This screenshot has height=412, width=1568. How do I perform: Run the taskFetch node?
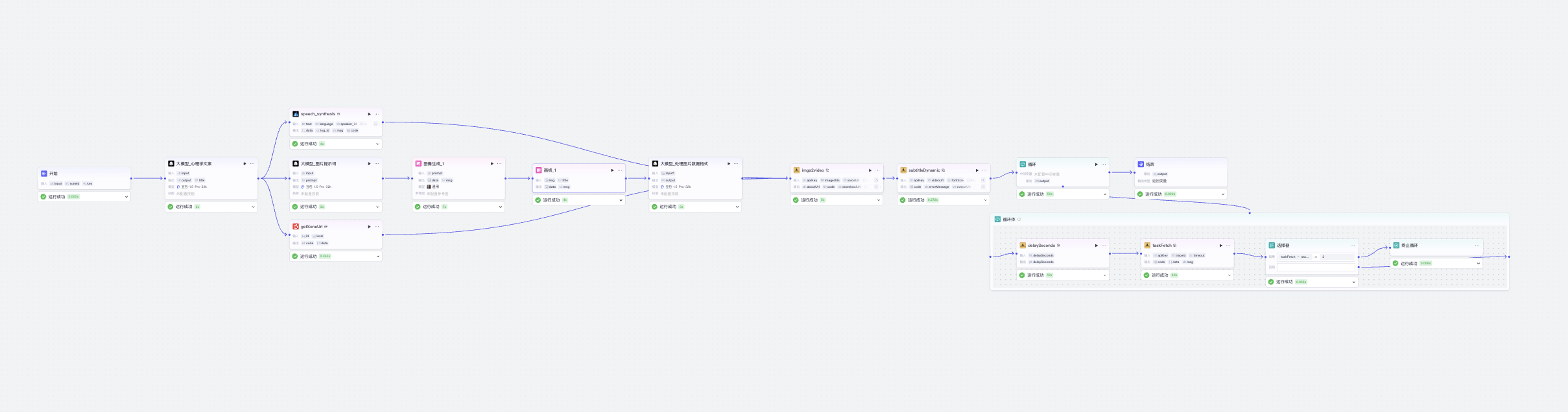coord(1220,246)
